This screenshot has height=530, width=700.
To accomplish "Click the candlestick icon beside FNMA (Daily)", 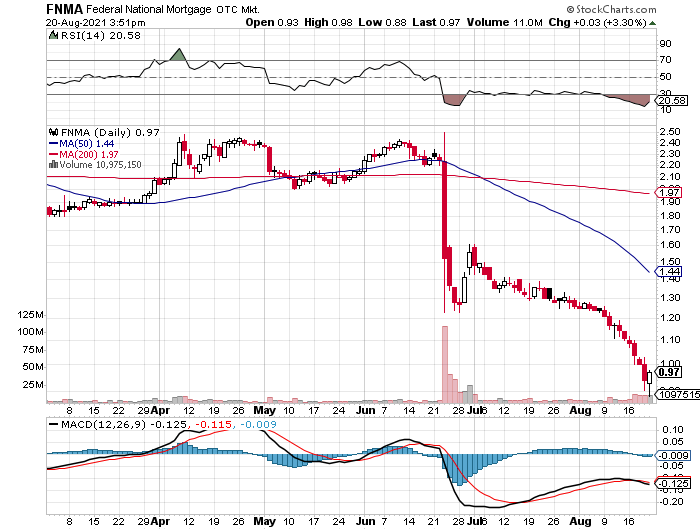I will click(54, 132).
